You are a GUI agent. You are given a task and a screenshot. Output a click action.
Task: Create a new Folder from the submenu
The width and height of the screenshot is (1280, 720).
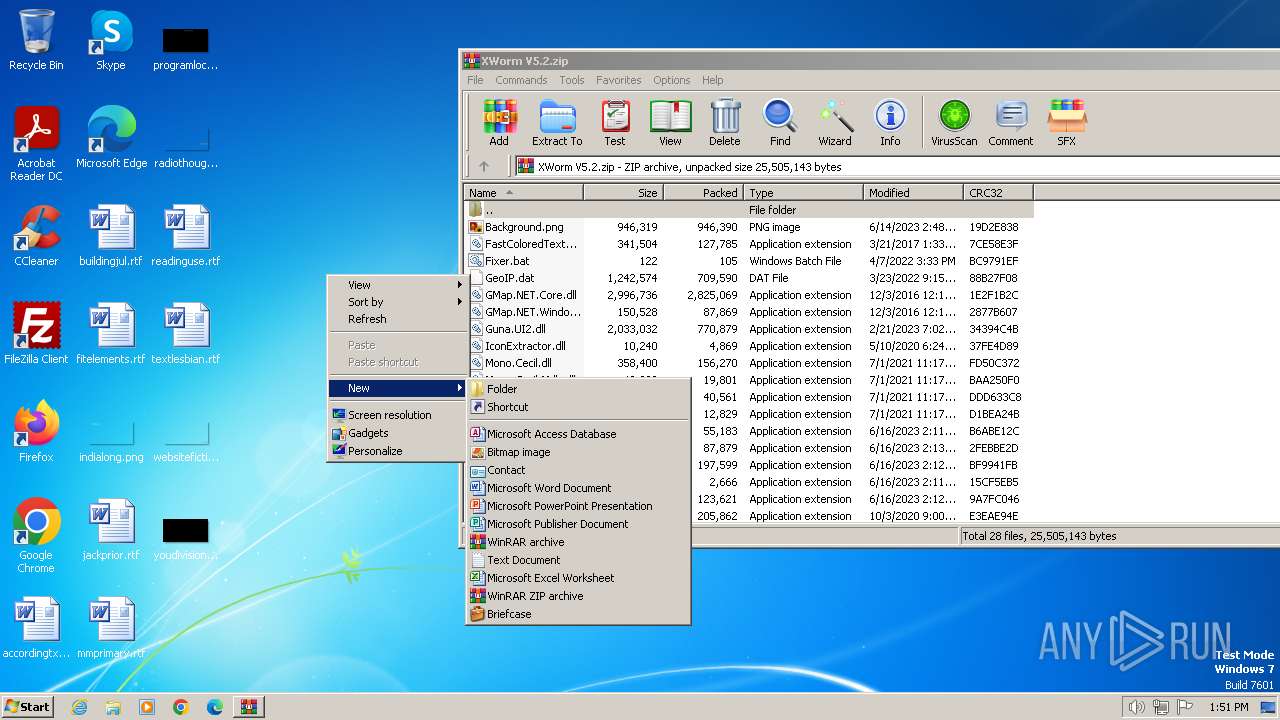pos(578,389)
